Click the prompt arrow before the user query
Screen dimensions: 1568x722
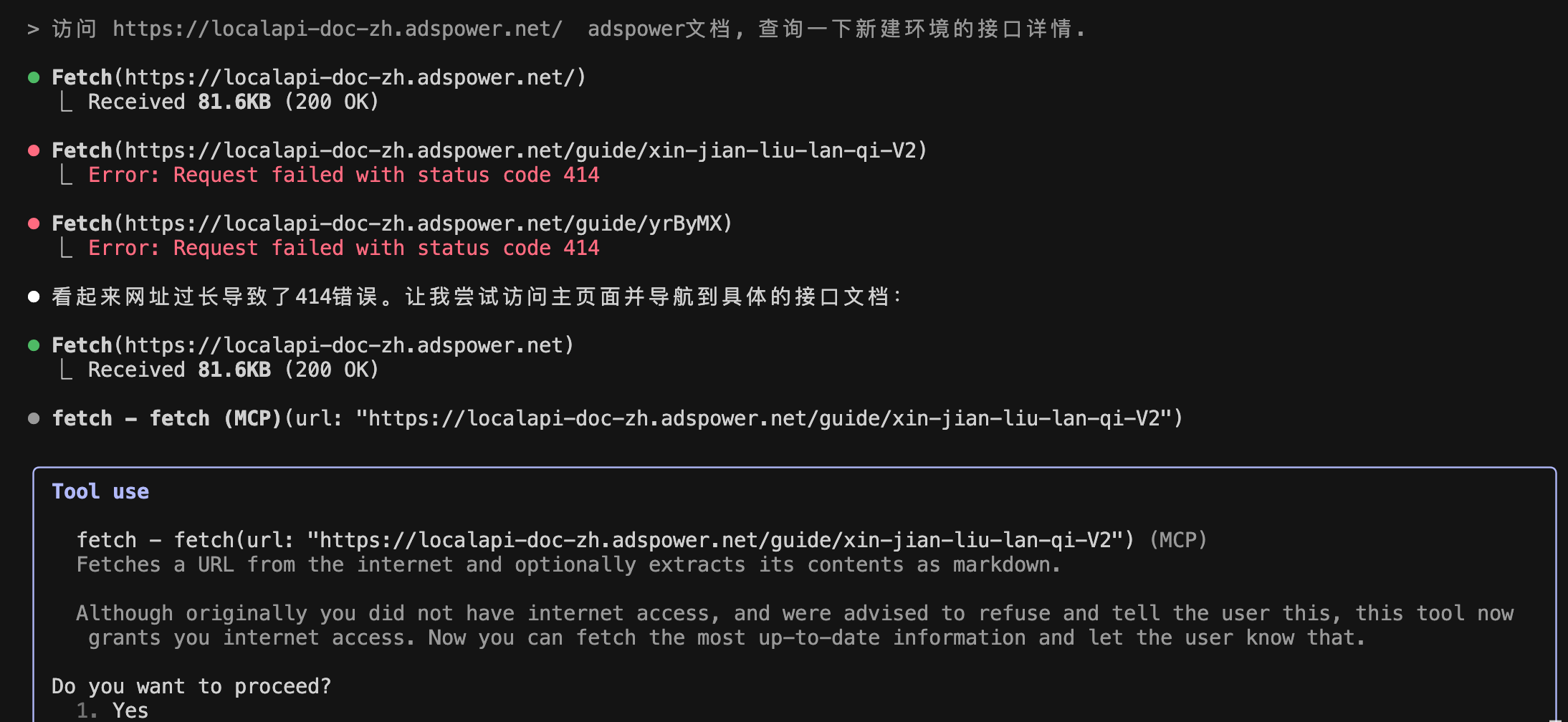click(33, 29)
